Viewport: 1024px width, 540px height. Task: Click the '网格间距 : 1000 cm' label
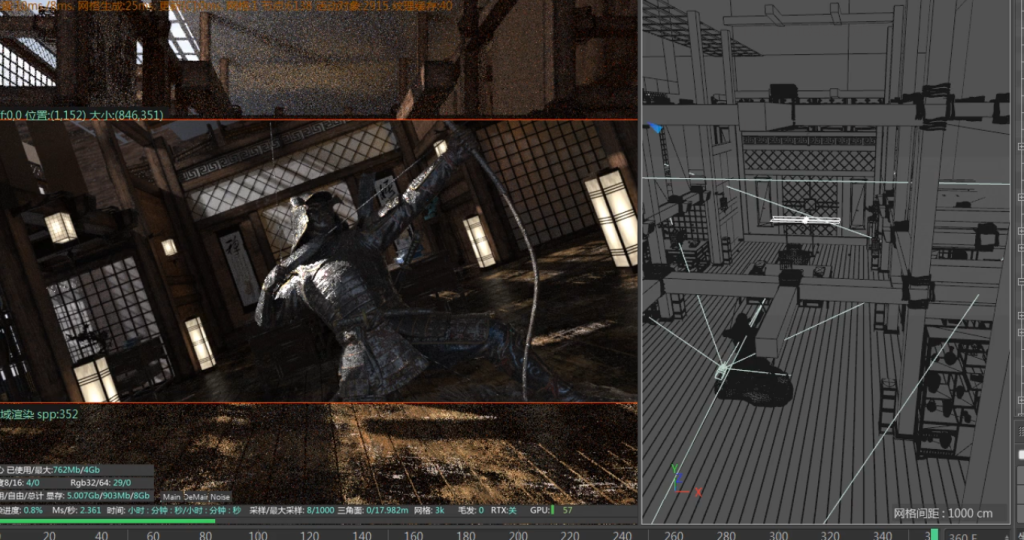942,513
